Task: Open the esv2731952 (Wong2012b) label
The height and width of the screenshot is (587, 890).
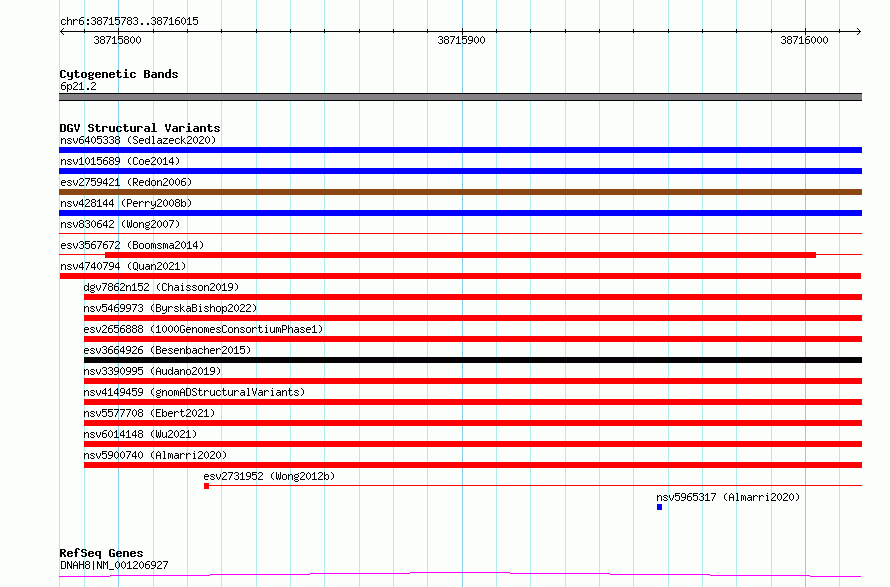Action: tap(269, 476)
